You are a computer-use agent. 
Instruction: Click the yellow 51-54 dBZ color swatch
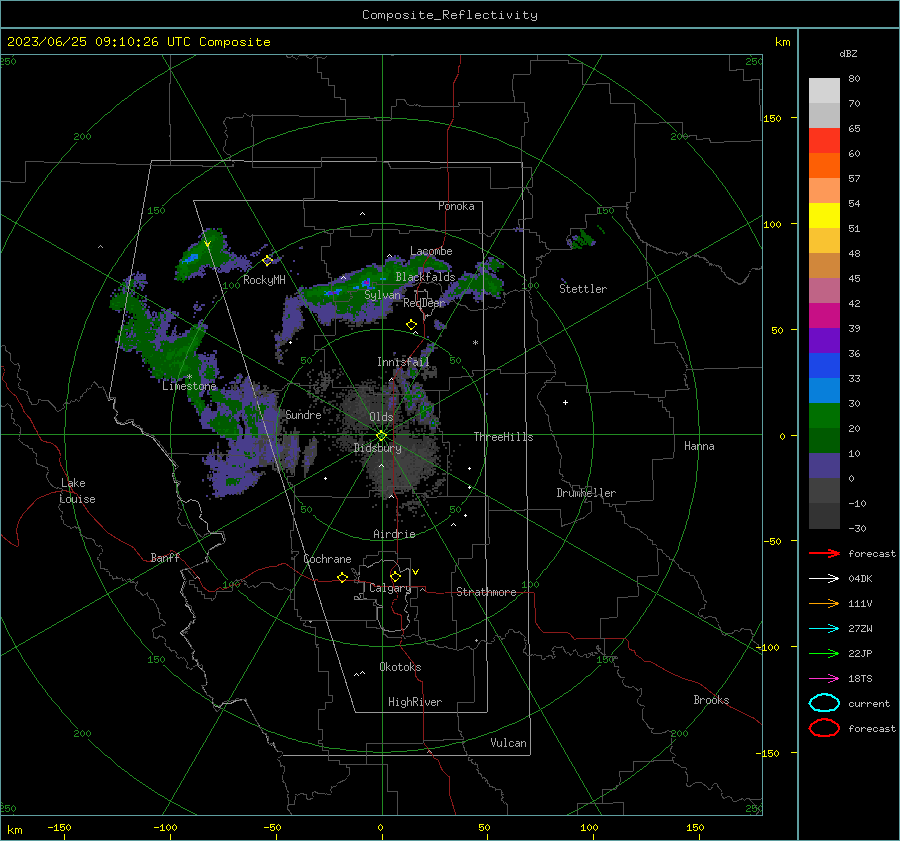click(x=824, y=216)
